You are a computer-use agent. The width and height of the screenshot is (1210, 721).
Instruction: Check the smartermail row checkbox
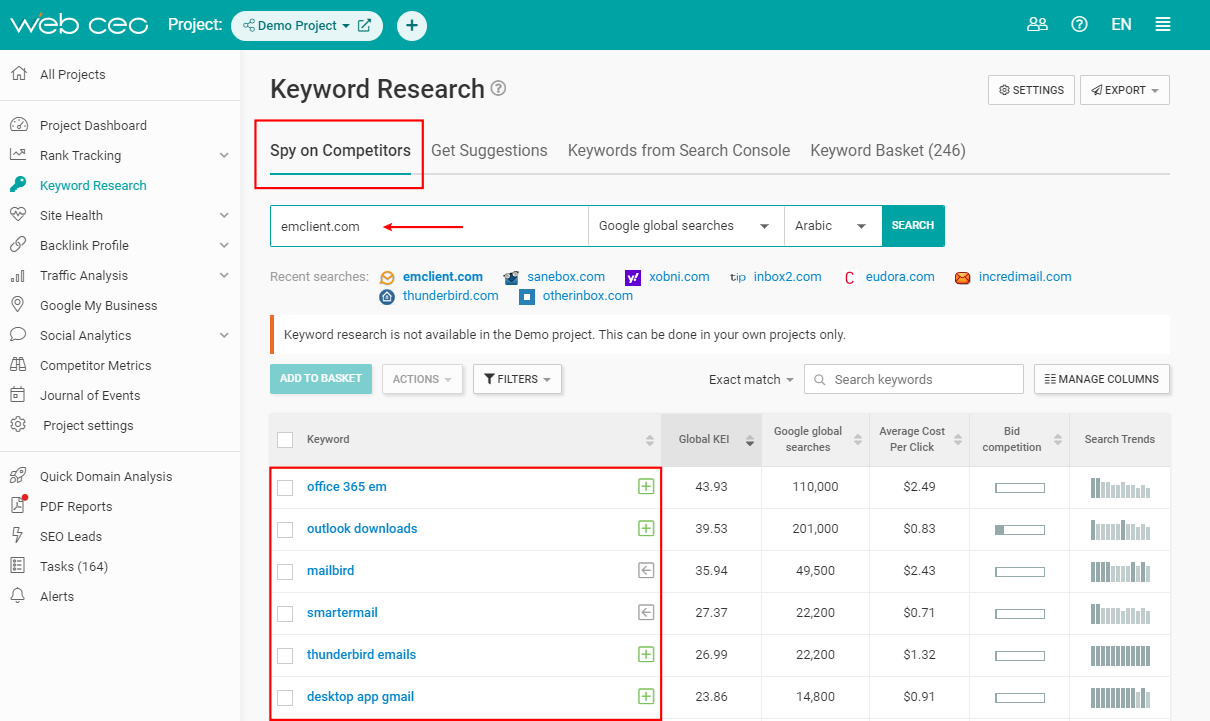click(x=285, y=614)
